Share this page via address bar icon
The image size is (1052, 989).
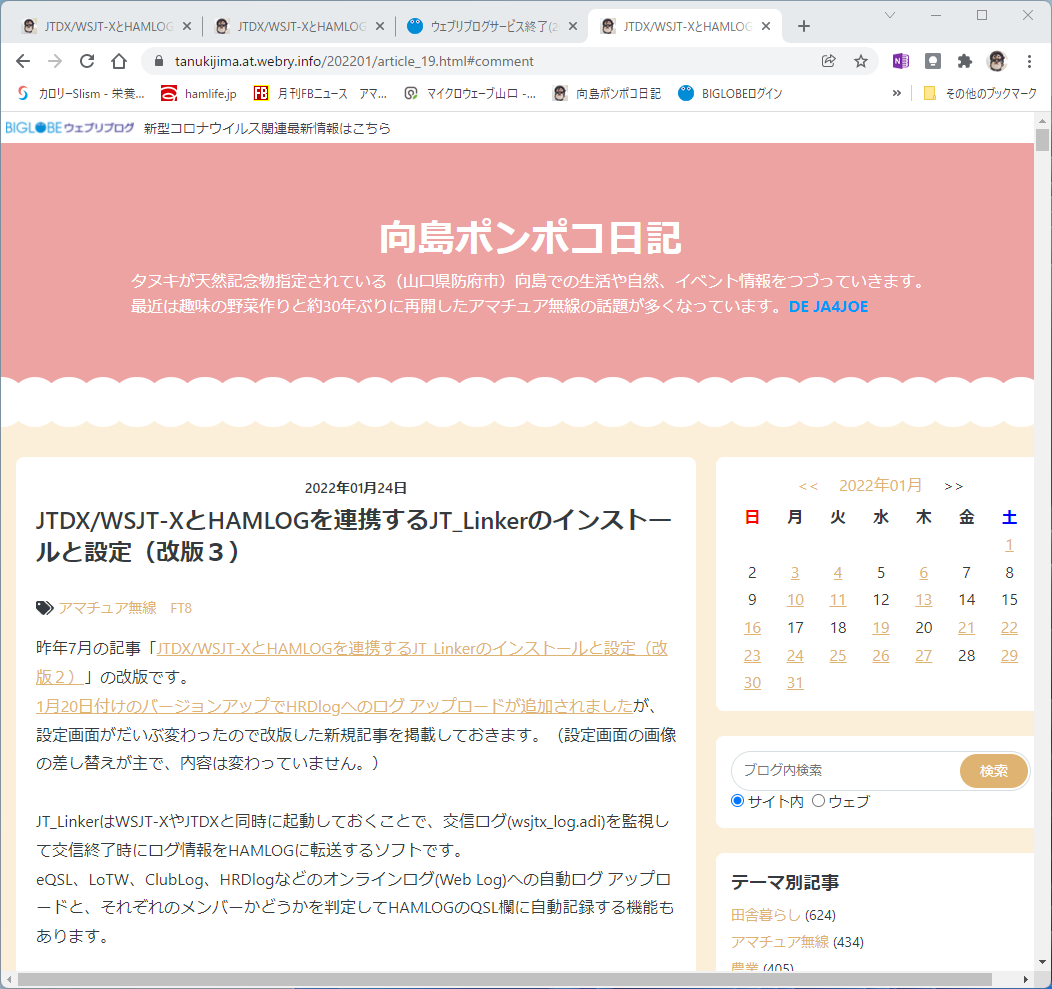[829, 61]
